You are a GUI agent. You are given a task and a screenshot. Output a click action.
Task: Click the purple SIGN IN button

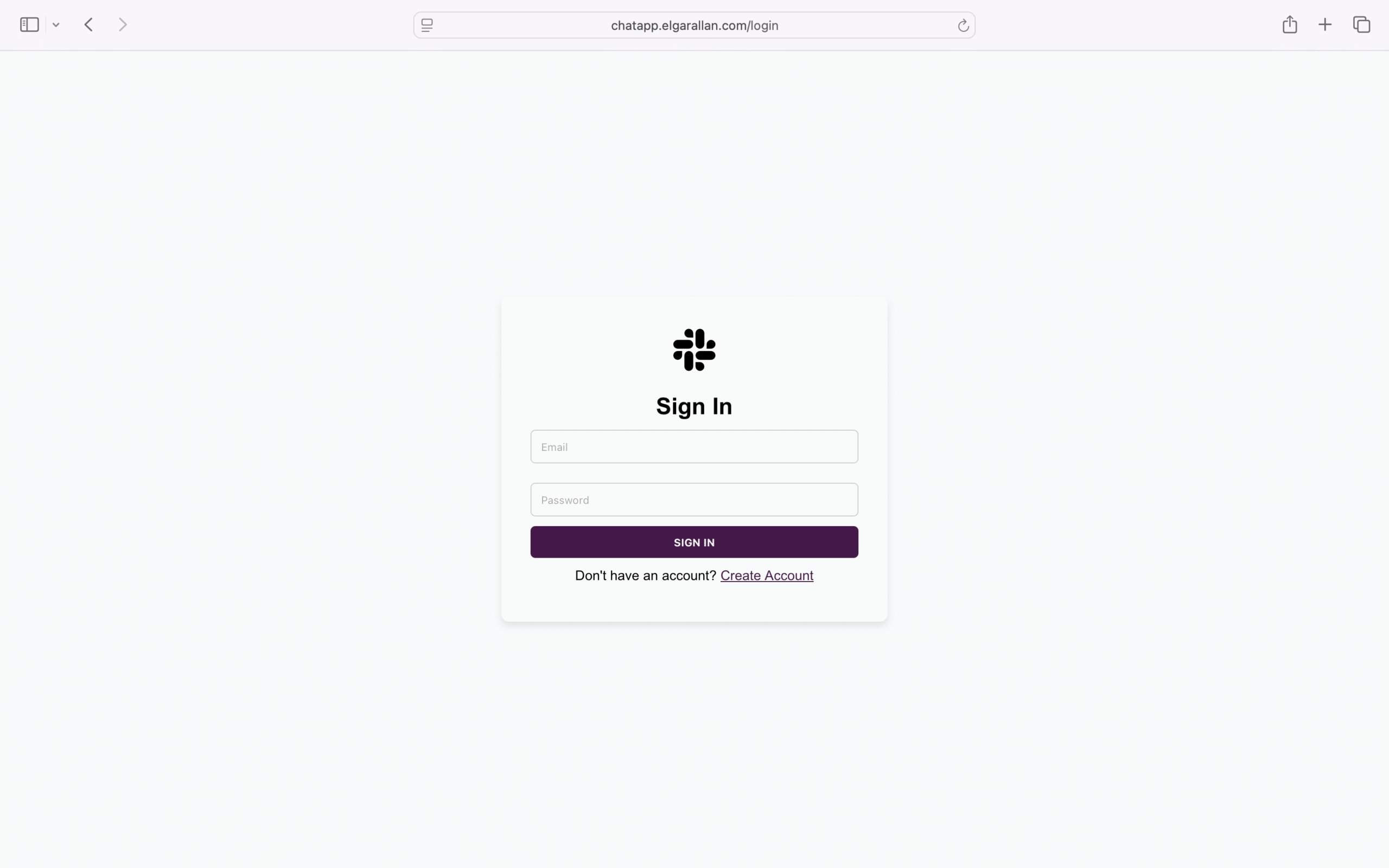694,542
